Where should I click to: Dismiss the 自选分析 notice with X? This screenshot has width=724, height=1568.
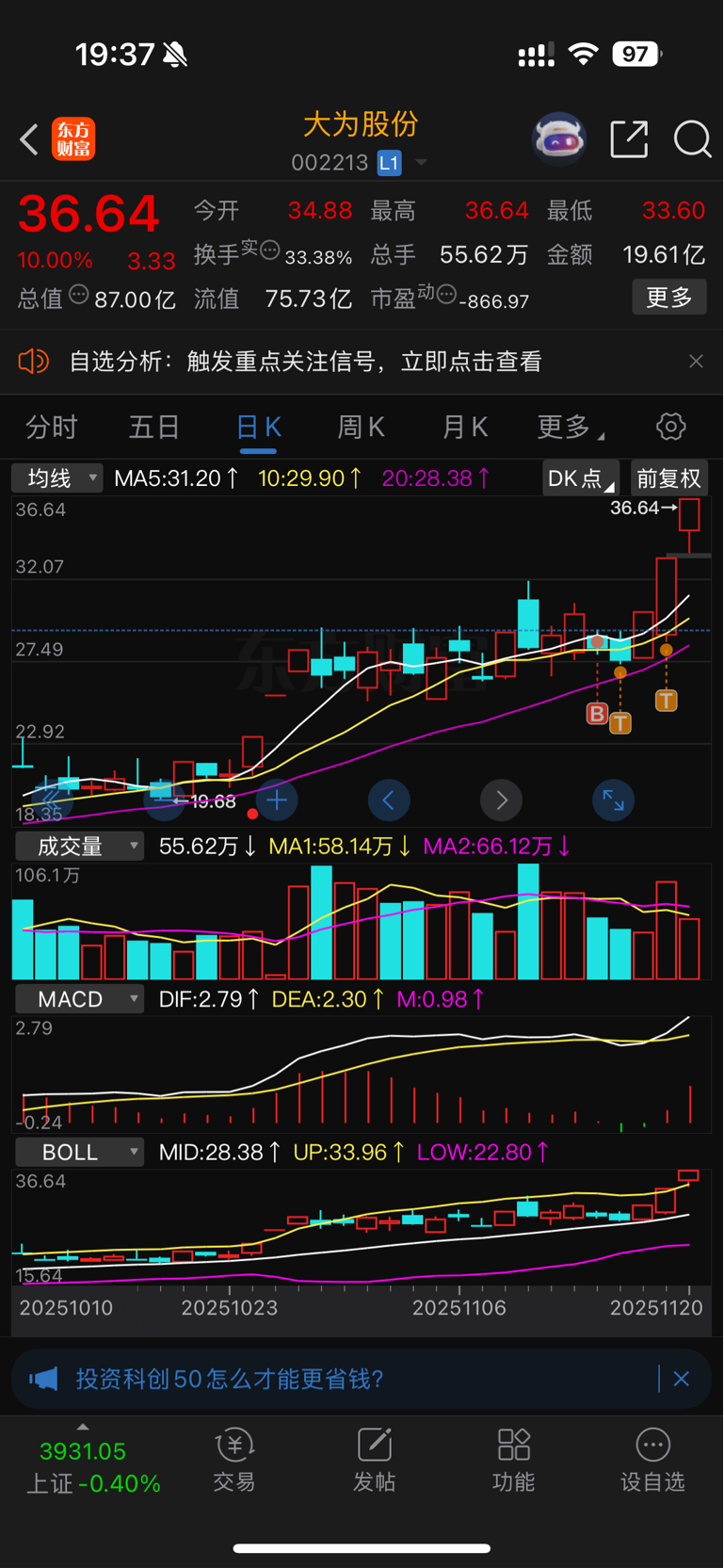pyautogui.click(x=696, y=362)
